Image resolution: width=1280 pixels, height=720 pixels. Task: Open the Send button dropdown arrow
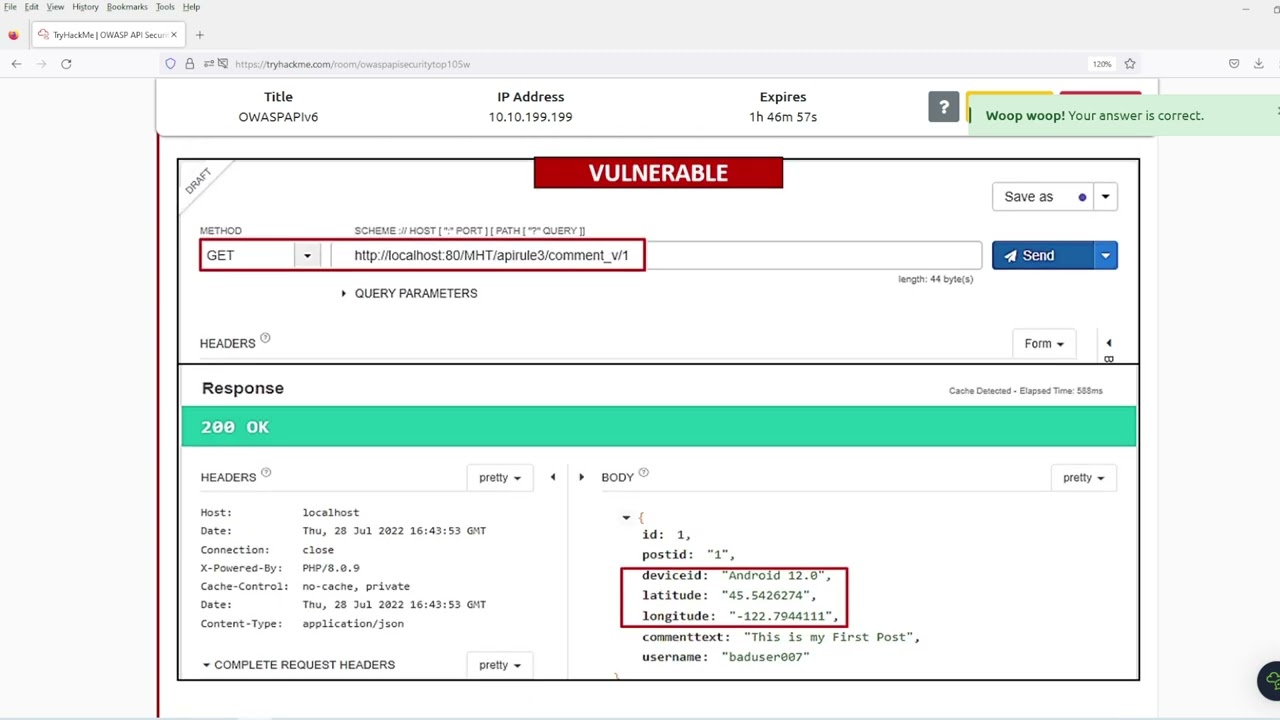(1105, 256)
